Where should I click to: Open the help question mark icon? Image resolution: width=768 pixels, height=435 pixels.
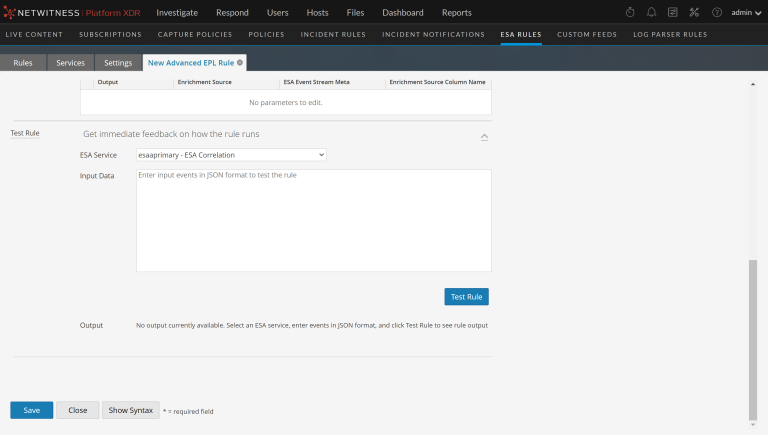click(x=716, y=13)
